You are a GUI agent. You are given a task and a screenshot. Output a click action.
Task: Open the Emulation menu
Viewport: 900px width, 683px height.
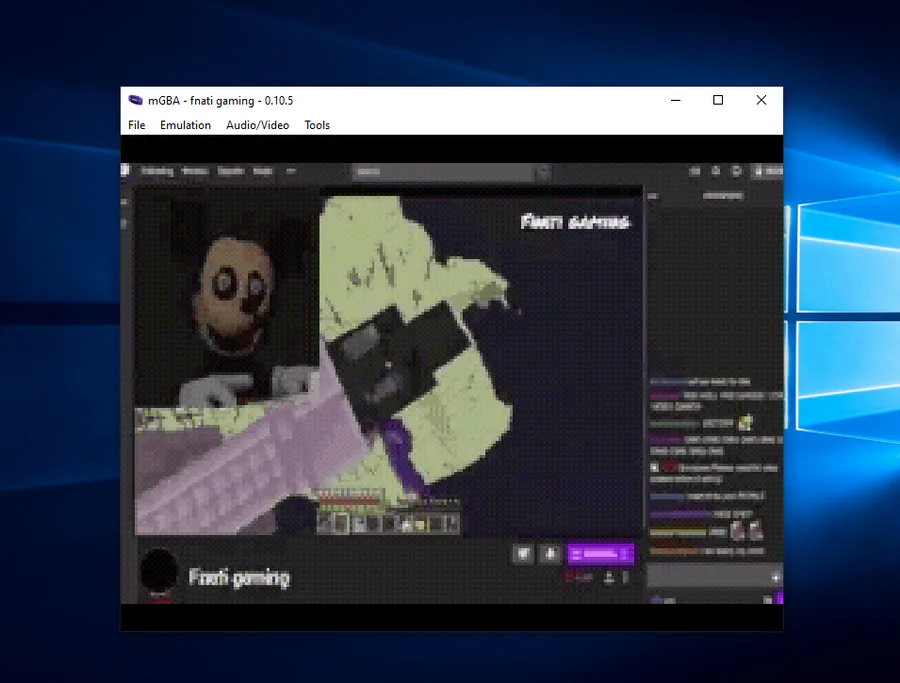point(185,125)
